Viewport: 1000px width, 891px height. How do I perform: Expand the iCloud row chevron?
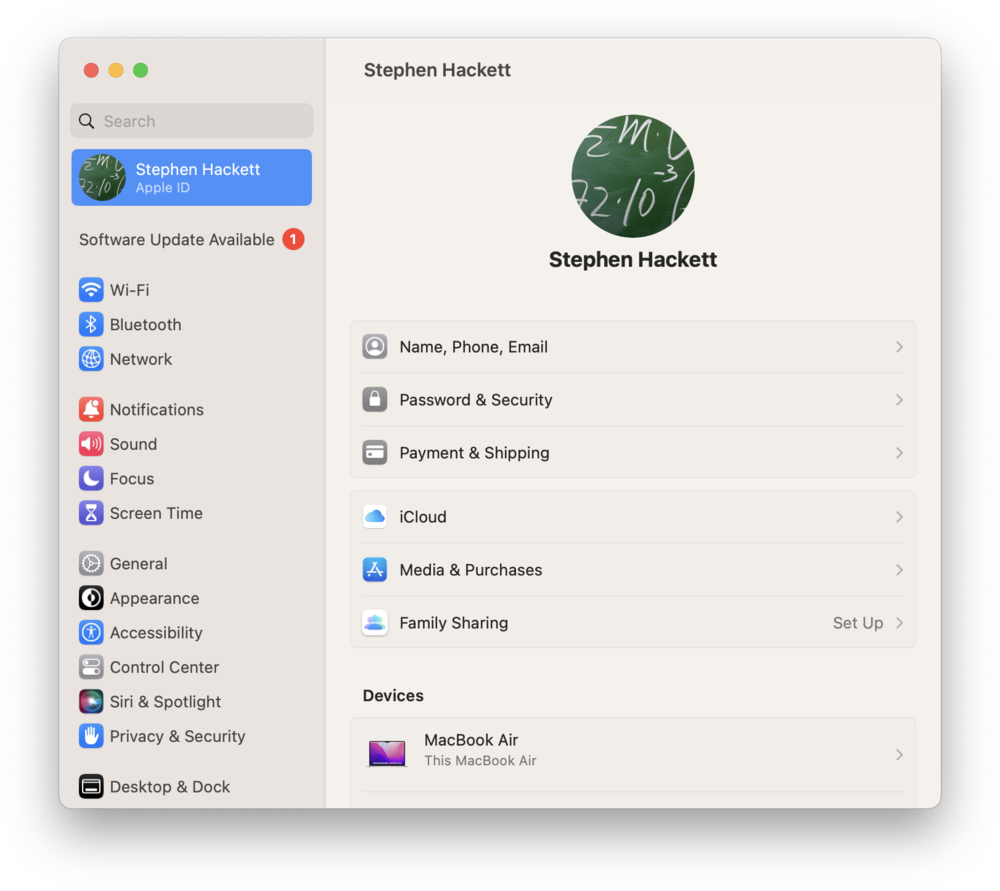pyautogui.click(x=899, y=516)
